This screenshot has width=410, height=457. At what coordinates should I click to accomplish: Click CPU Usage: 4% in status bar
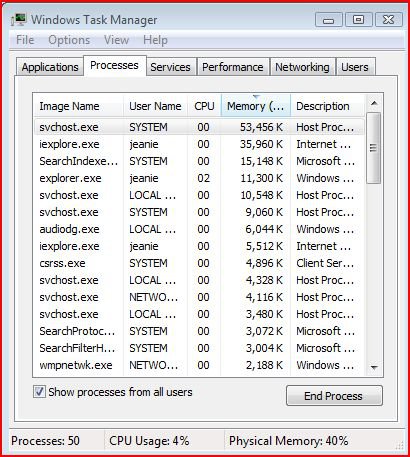149,441
